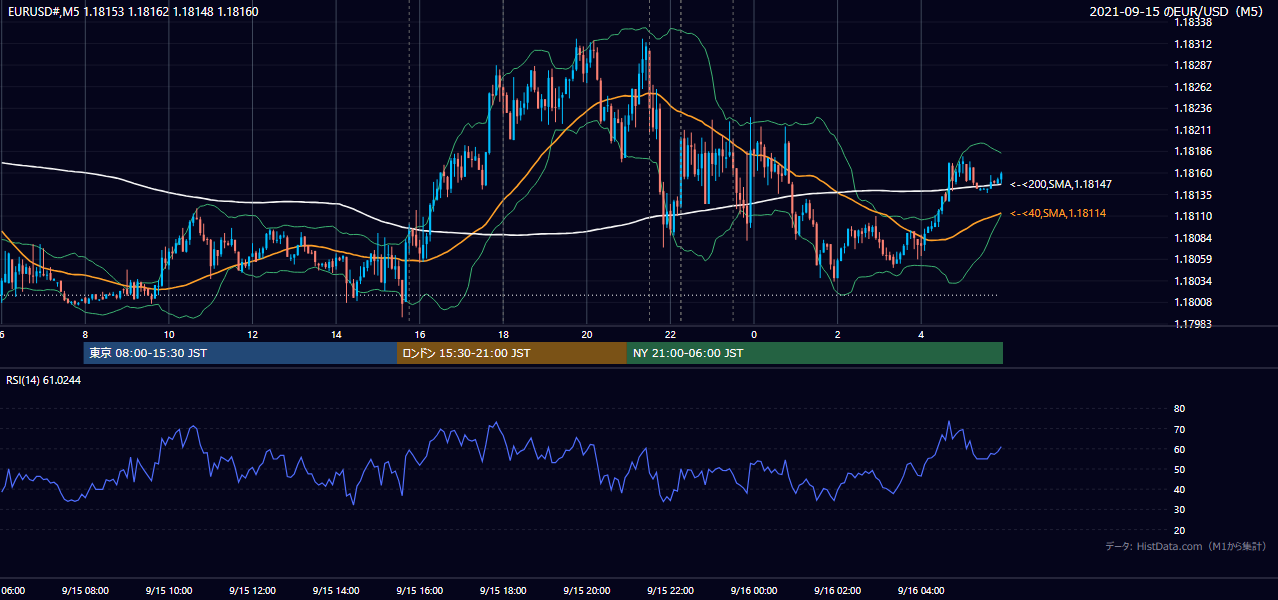Click price axis value 1.18186
Viewport: 1278px width, 600px height.
pos(1194,151)
